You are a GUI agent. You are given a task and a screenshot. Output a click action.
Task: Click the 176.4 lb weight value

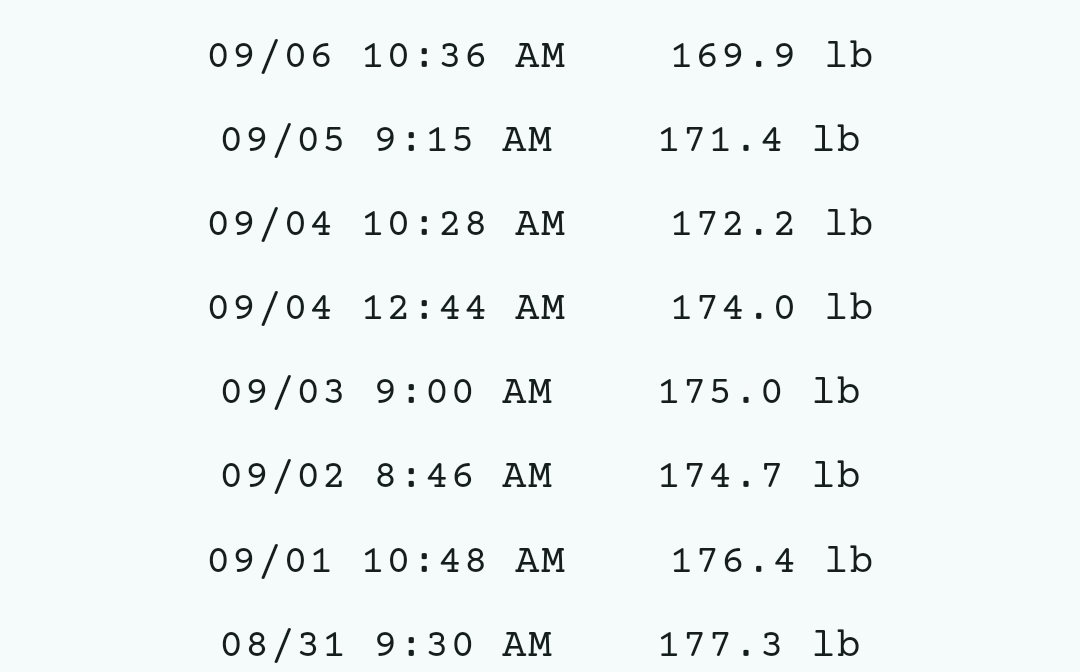(772, 561)
